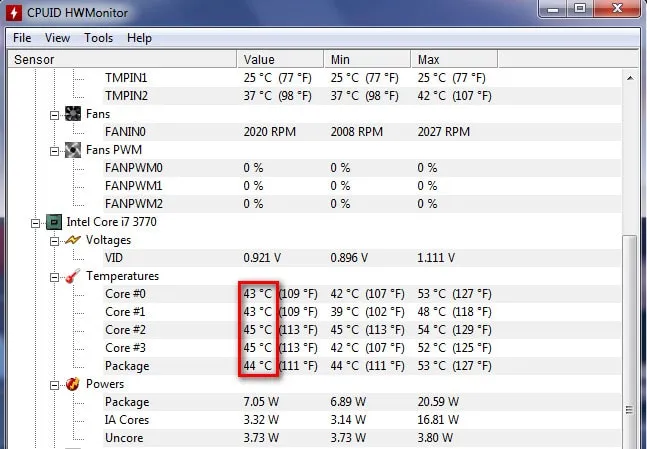The height and width of the screenshot is (449, 647).
Task: Collapse the Powers tree node
Action: click(54, 386)
